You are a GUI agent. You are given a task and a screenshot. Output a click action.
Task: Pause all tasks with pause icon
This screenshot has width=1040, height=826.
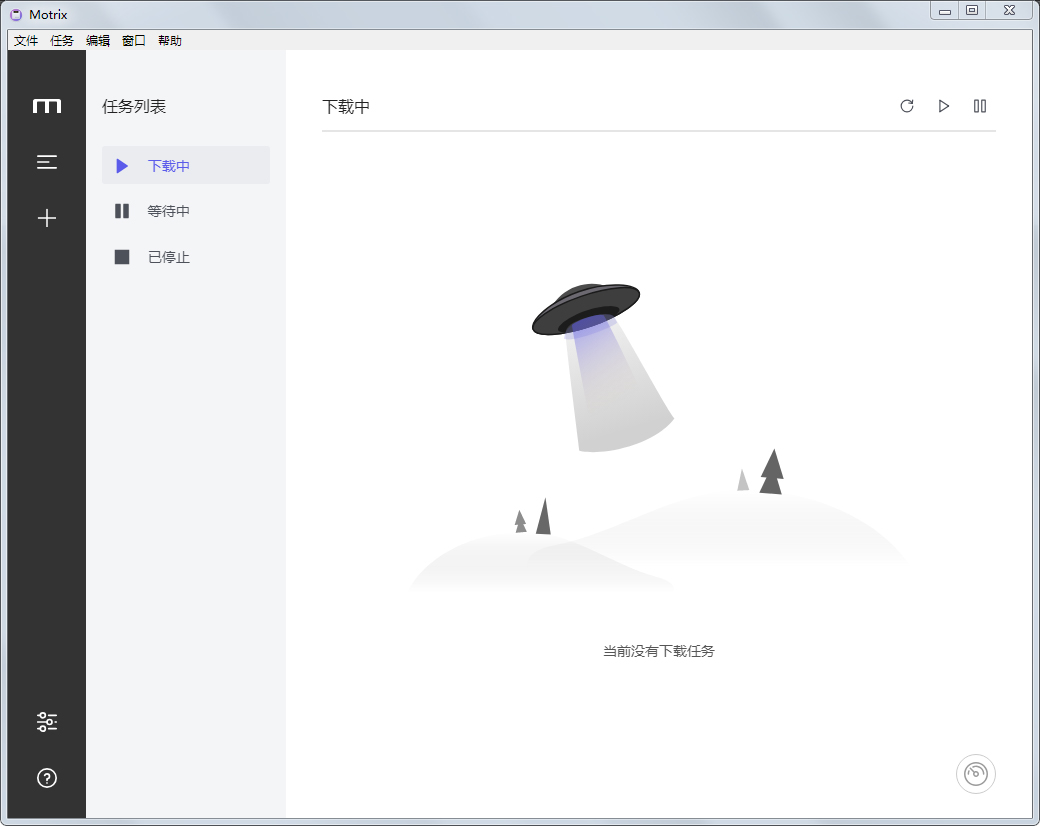(980, 106)
